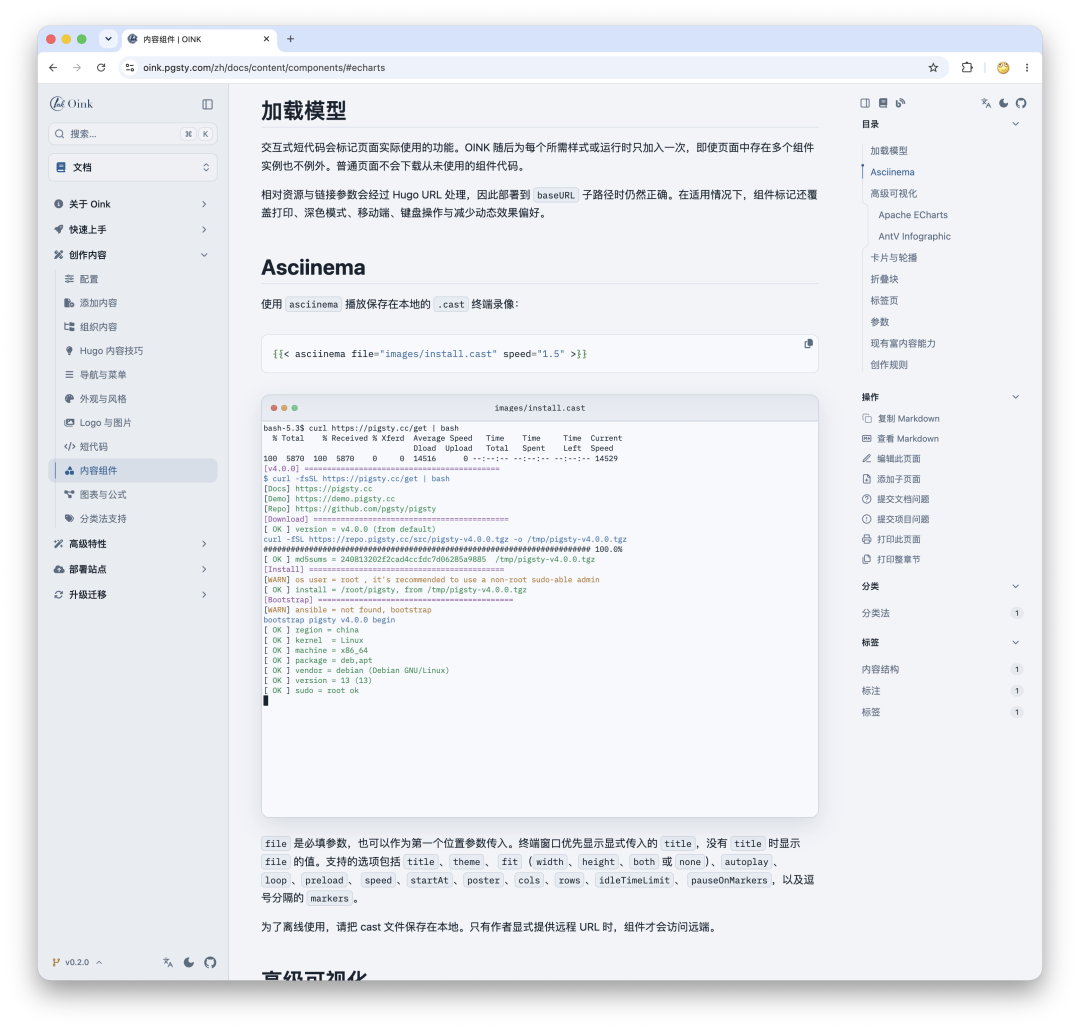This screenshot has height=1030, width=1080.
Task: Open the 文档 section dropdown
Action: (133, 167)
